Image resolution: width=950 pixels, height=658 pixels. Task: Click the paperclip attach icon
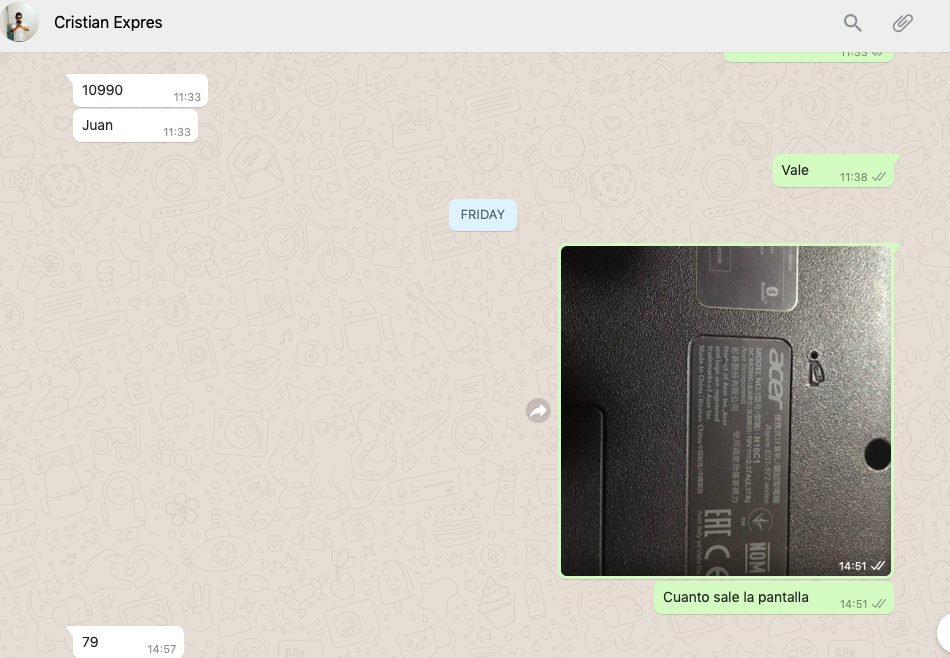click(x=902, y=23)
